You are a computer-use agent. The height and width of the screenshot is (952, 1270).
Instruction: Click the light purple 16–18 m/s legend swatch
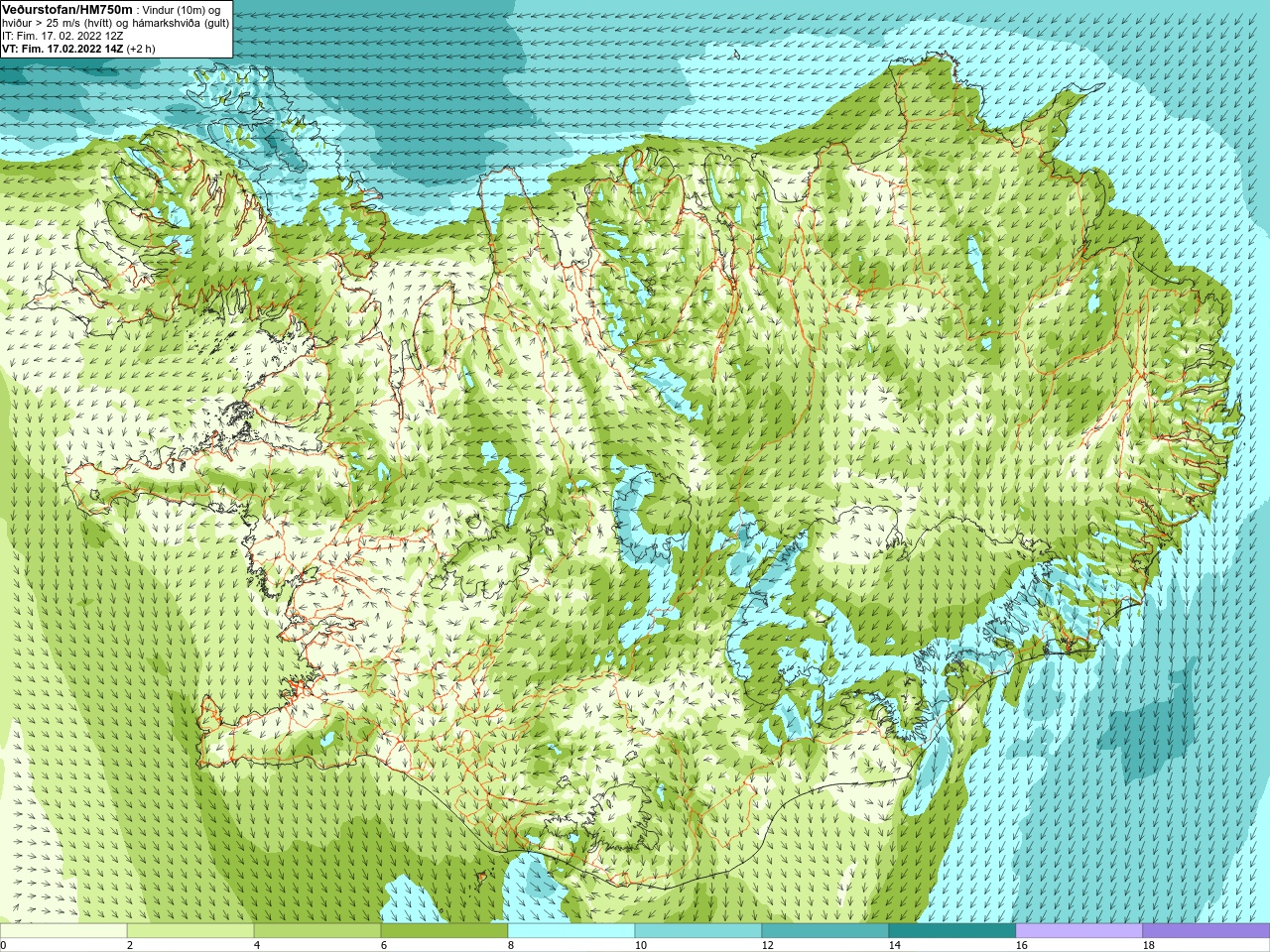pos(1079,931)
